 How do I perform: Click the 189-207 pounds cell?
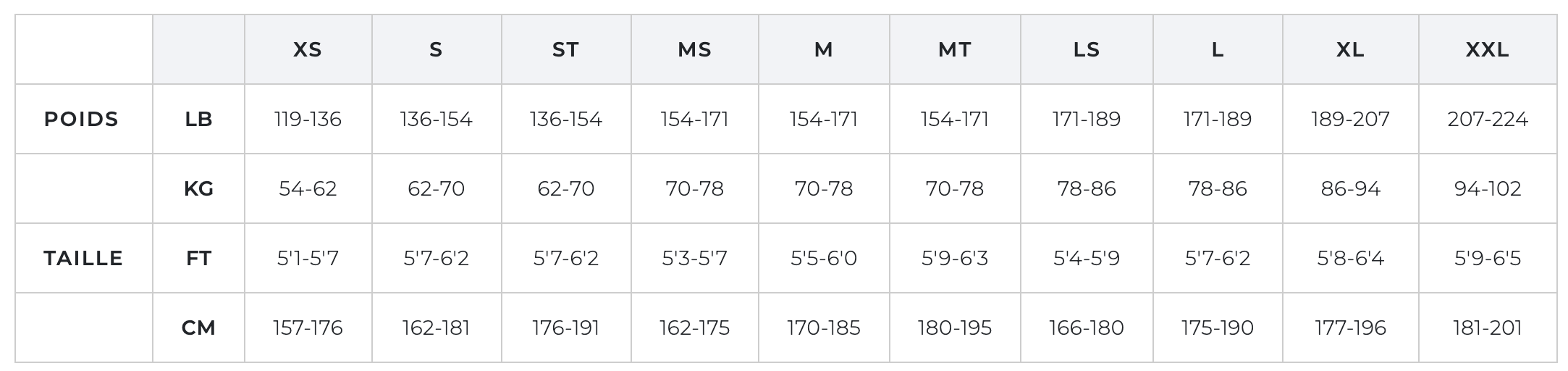pyautogui.click(x=1350, y=119)
